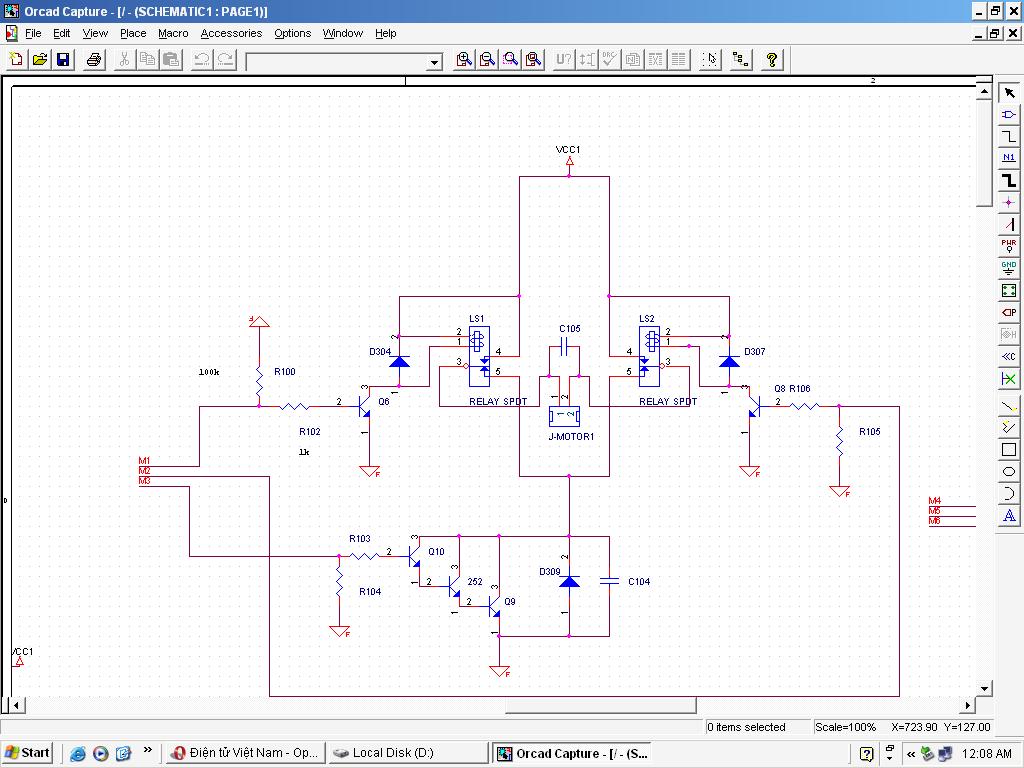Select the Place Power PWR tool
1024x768 pixels.
1009,246
